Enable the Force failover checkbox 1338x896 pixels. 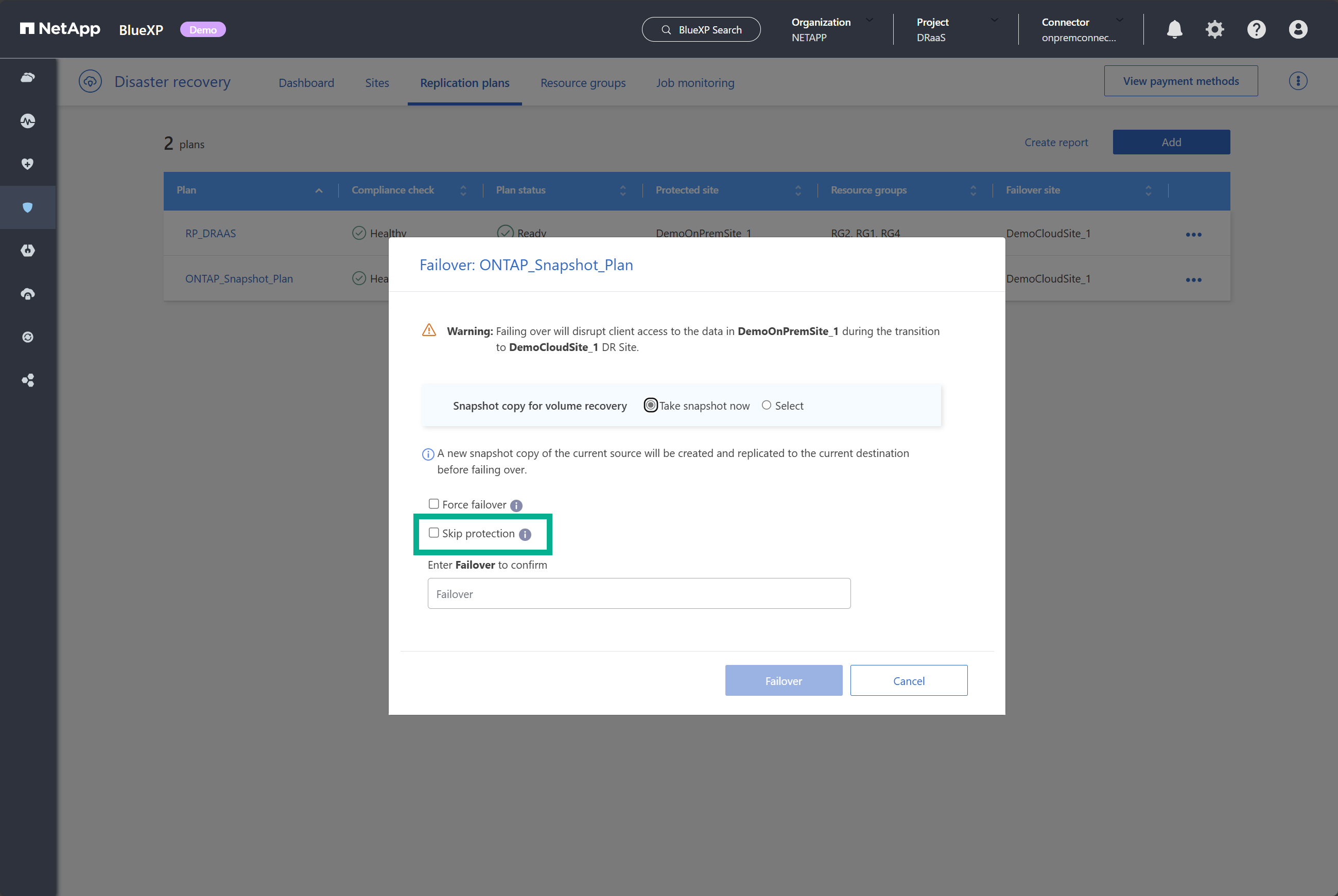pos(434,503)
